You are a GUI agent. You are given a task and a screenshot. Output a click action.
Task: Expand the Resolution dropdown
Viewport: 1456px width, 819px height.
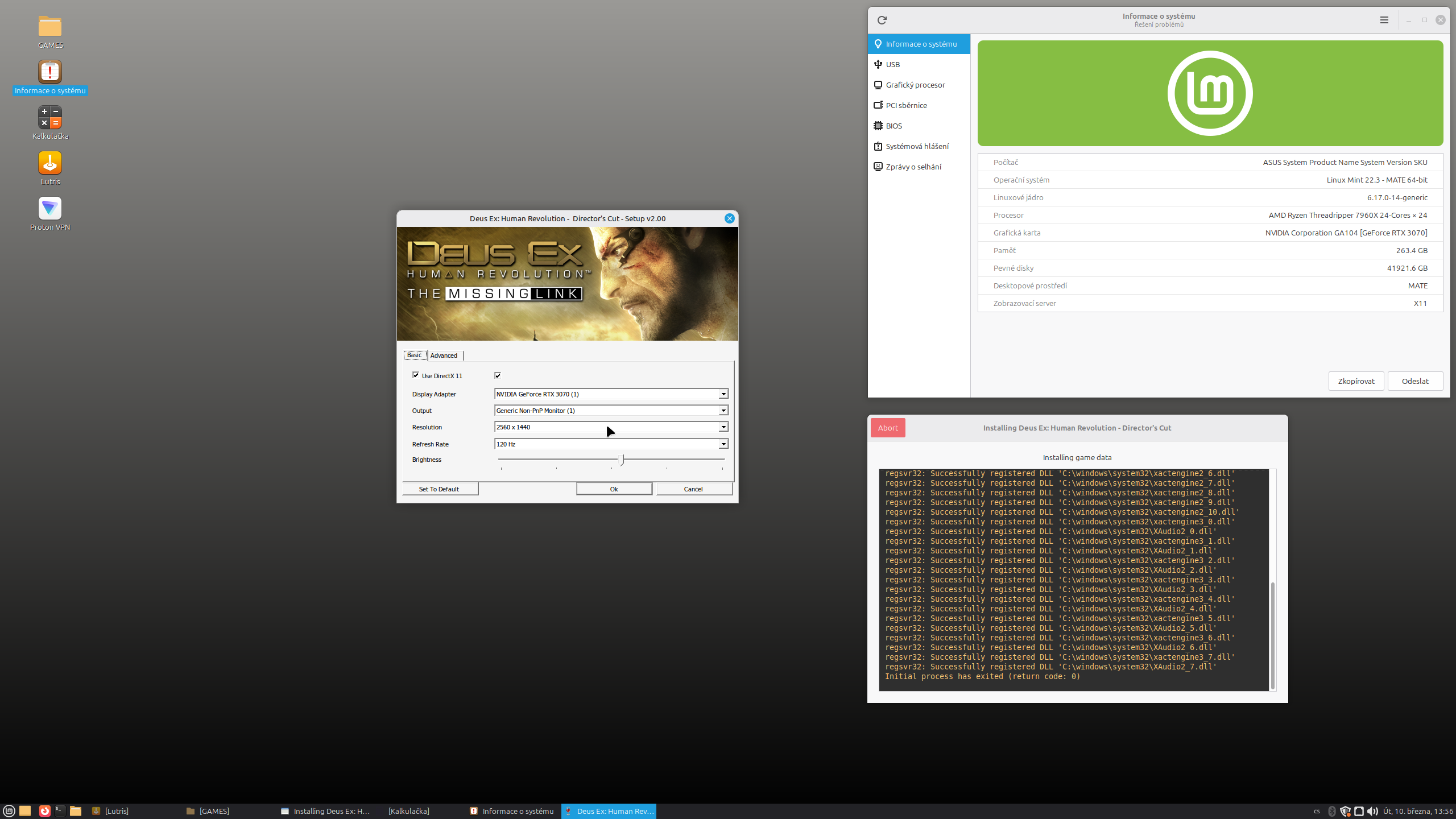[x=723, y=427]
